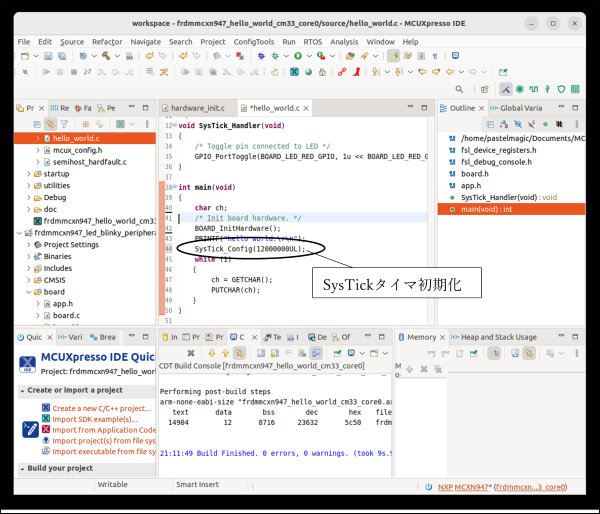
Task: Select SysTick_Handler(void) in Outline
Action: (x=498, y=197)
